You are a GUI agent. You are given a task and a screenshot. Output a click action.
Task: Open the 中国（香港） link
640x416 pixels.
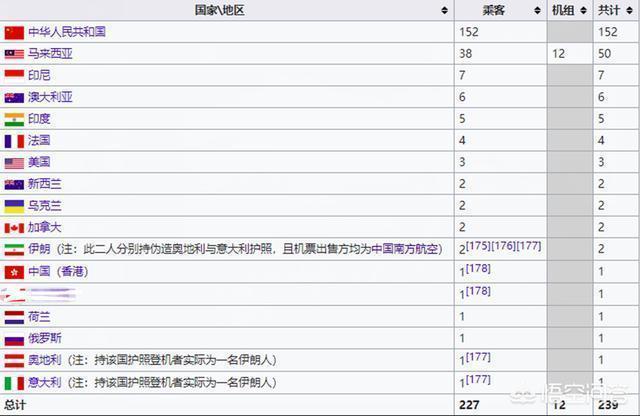58,271
